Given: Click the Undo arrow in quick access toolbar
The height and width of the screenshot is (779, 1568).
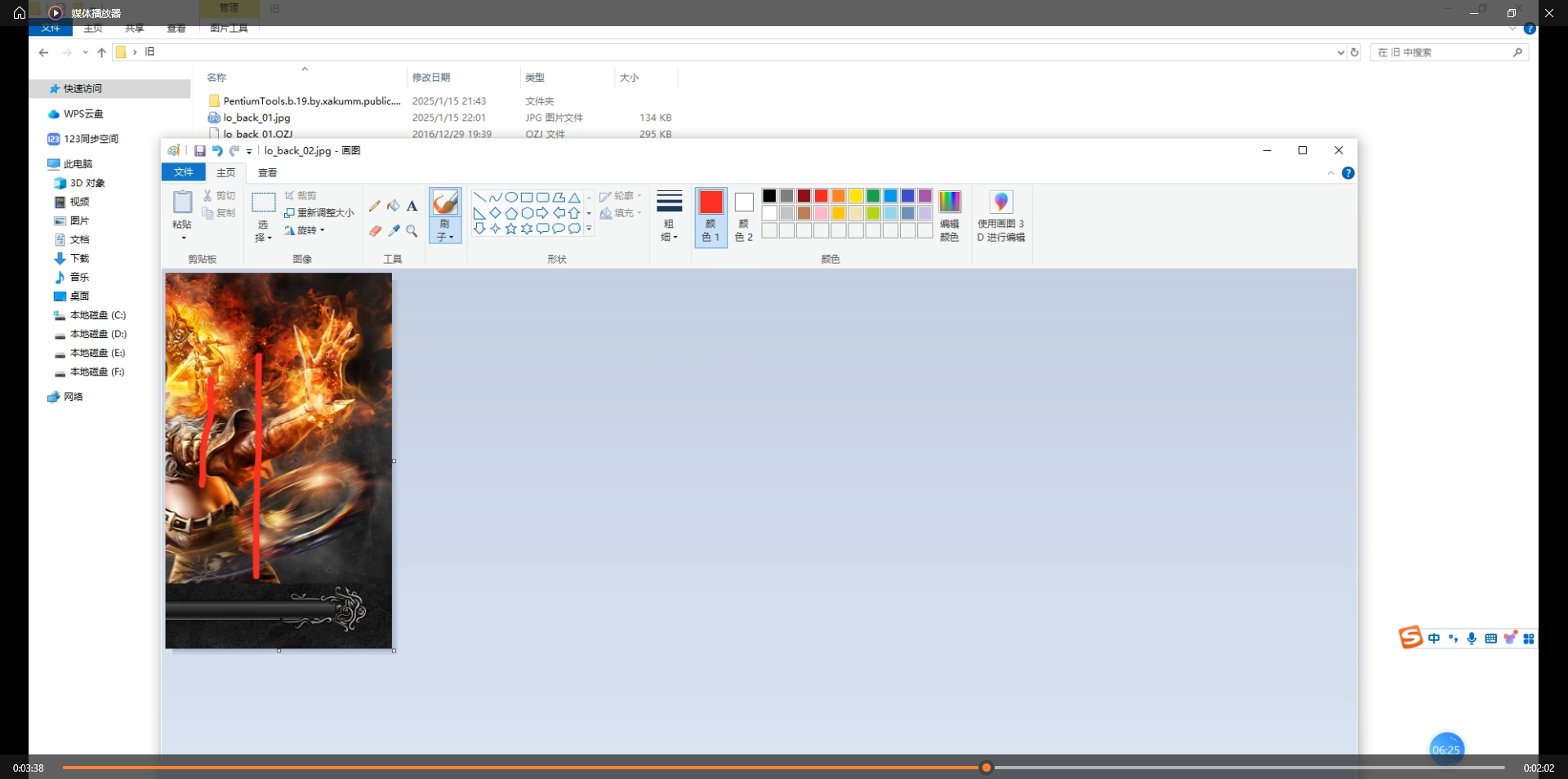Looking at the screenshot, I should pos(217,151).
